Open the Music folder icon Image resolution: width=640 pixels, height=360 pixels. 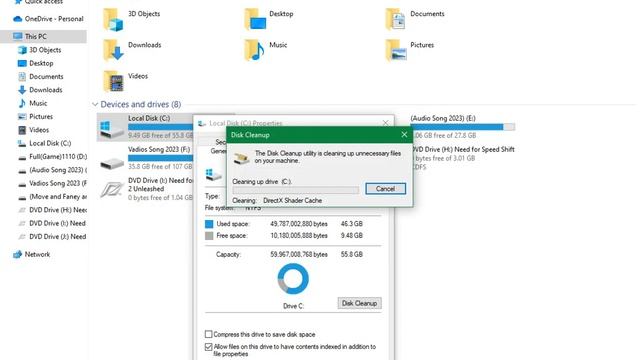click(x=254, y=50)
